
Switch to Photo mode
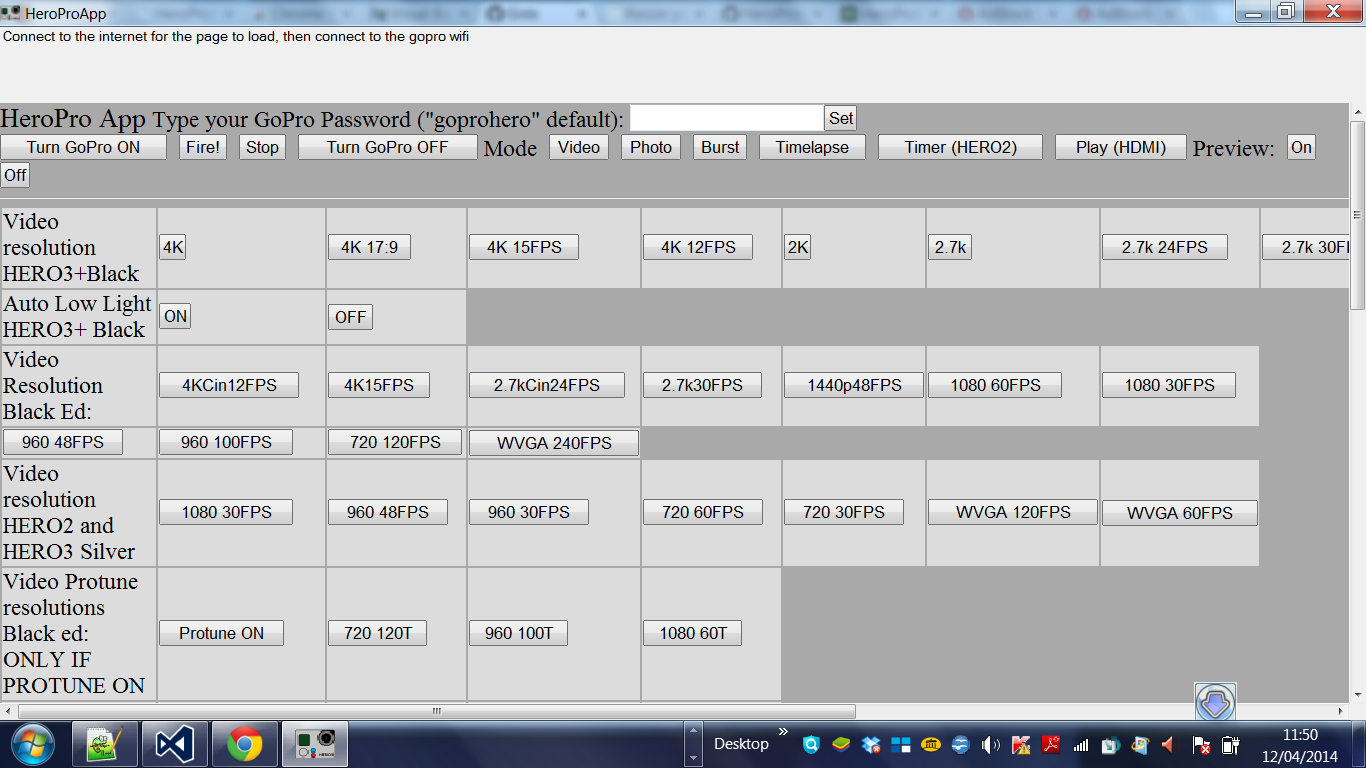pos(651,147)
